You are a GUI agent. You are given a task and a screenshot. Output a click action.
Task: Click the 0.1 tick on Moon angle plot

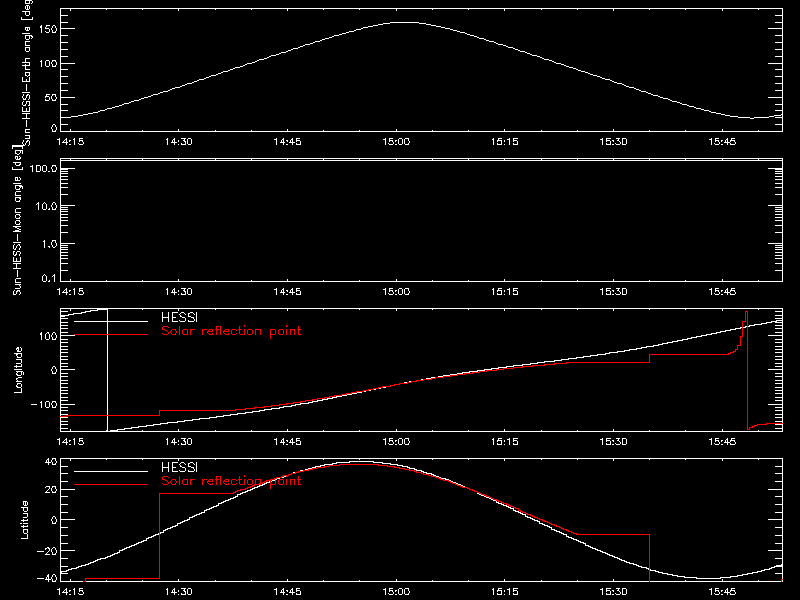point(49,278)
